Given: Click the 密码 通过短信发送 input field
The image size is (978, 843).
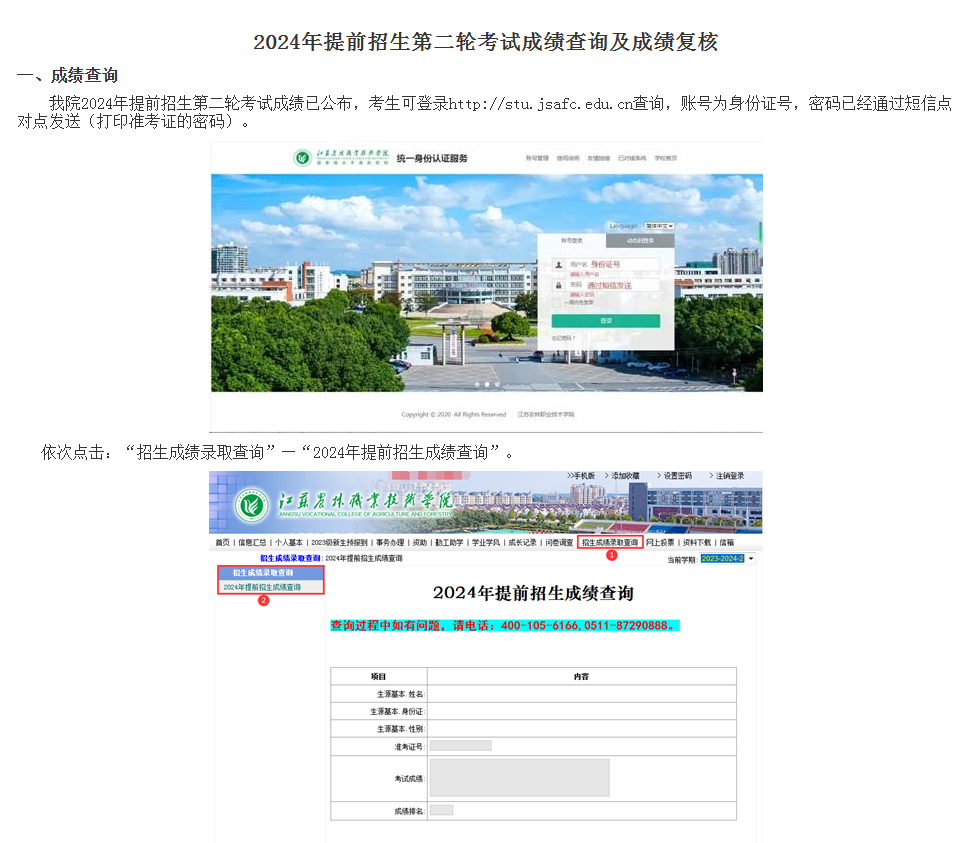Looking at the screenshot, I should pos(613,285).
